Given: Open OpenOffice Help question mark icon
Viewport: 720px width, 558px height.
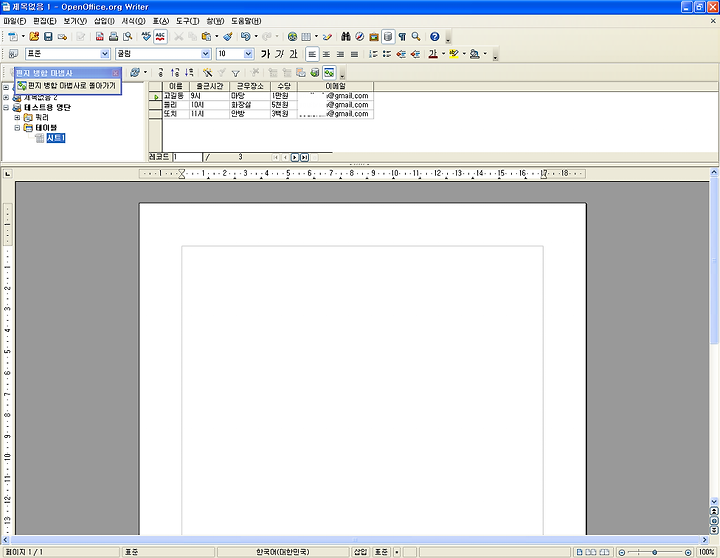Looking at the screenshot, I should coord(434,37).
